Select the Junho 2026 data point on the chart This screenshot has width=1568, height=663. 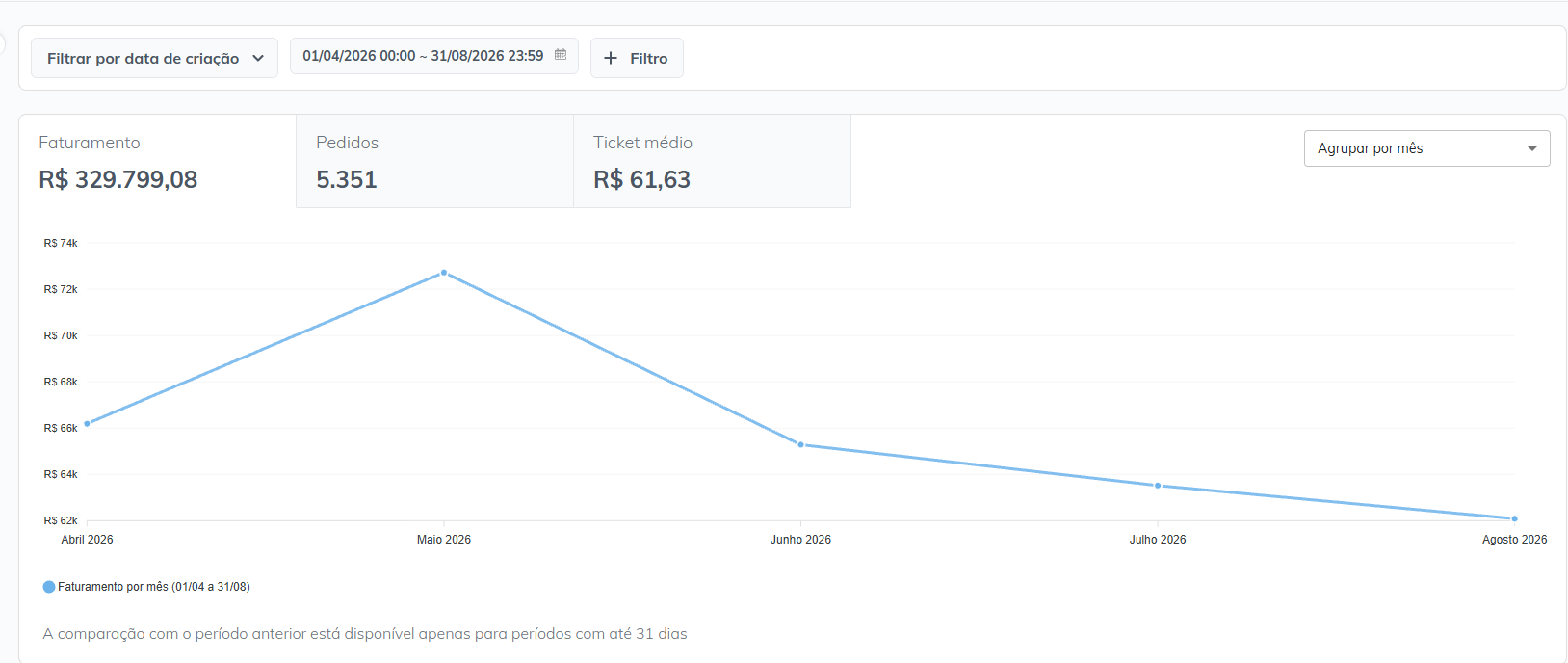pos(800,445)
